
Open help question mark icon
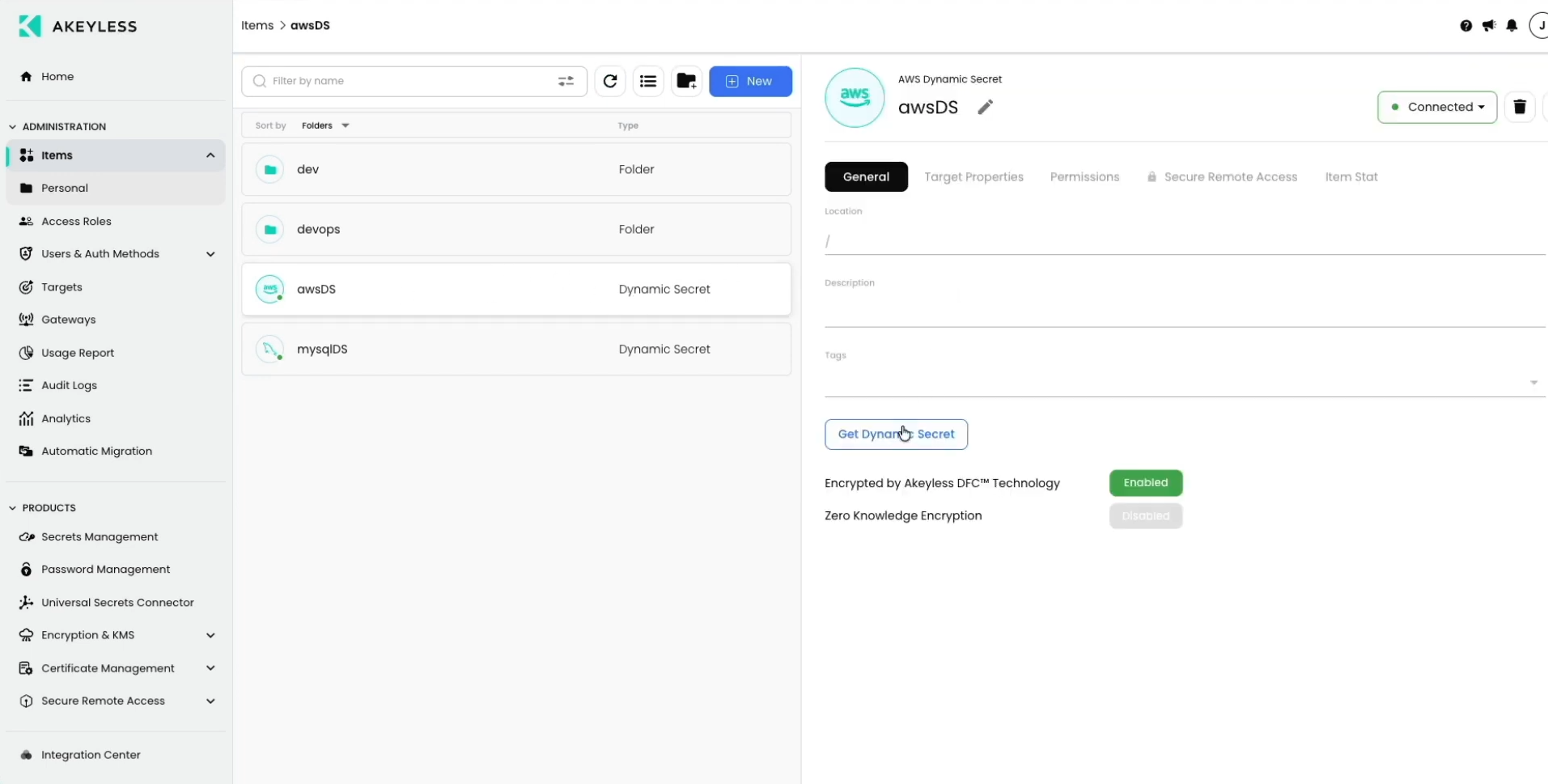click(x=1465, y=26)
